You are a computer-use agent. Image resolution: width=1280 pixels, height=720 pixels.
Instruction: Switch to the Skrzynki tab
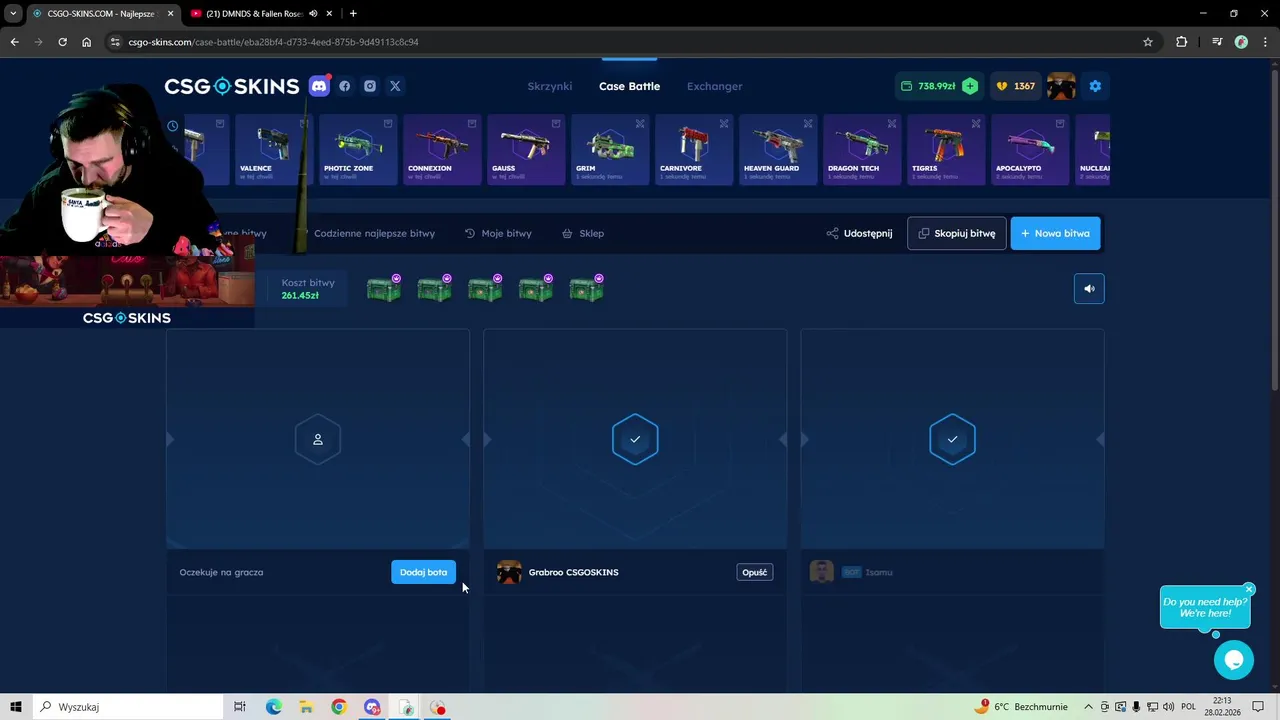click(x=550, y=86)
